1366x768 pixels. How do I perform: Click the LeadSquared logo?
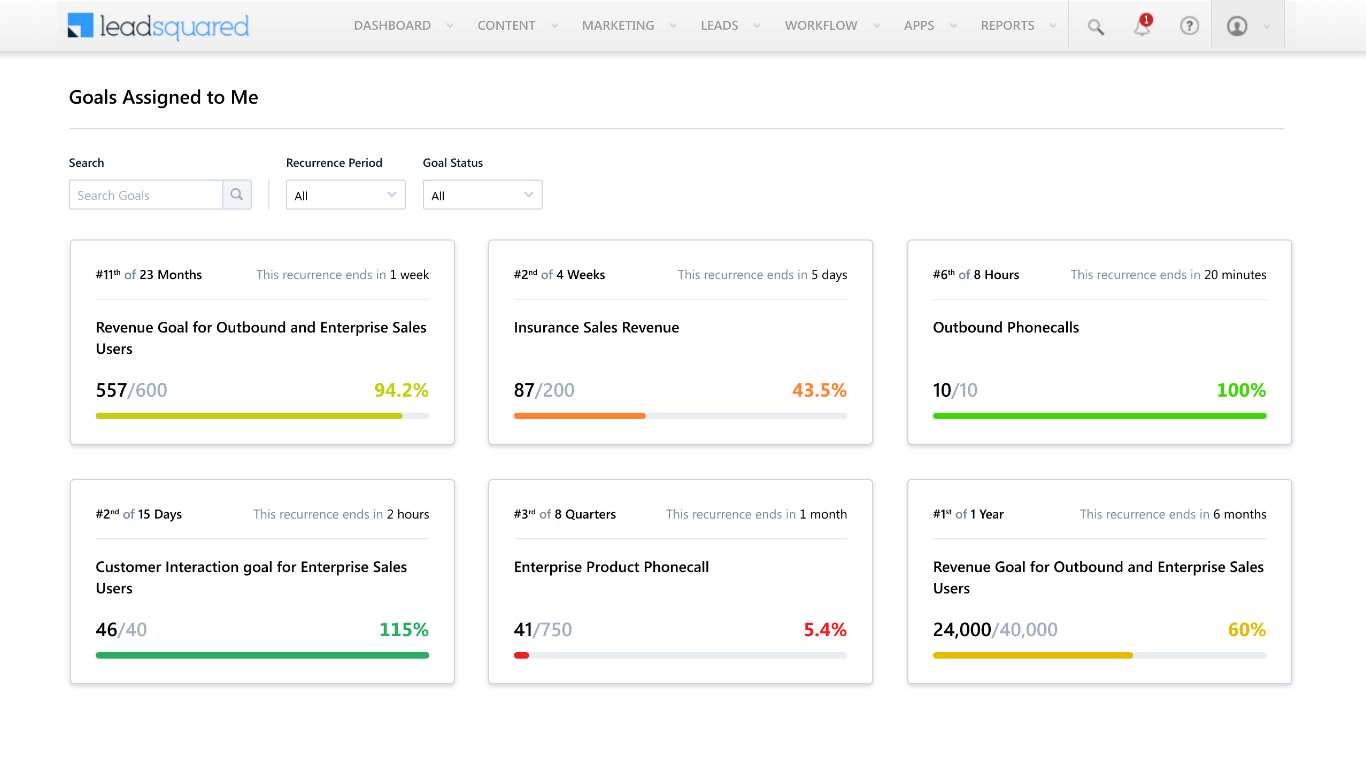coord(158,26)
